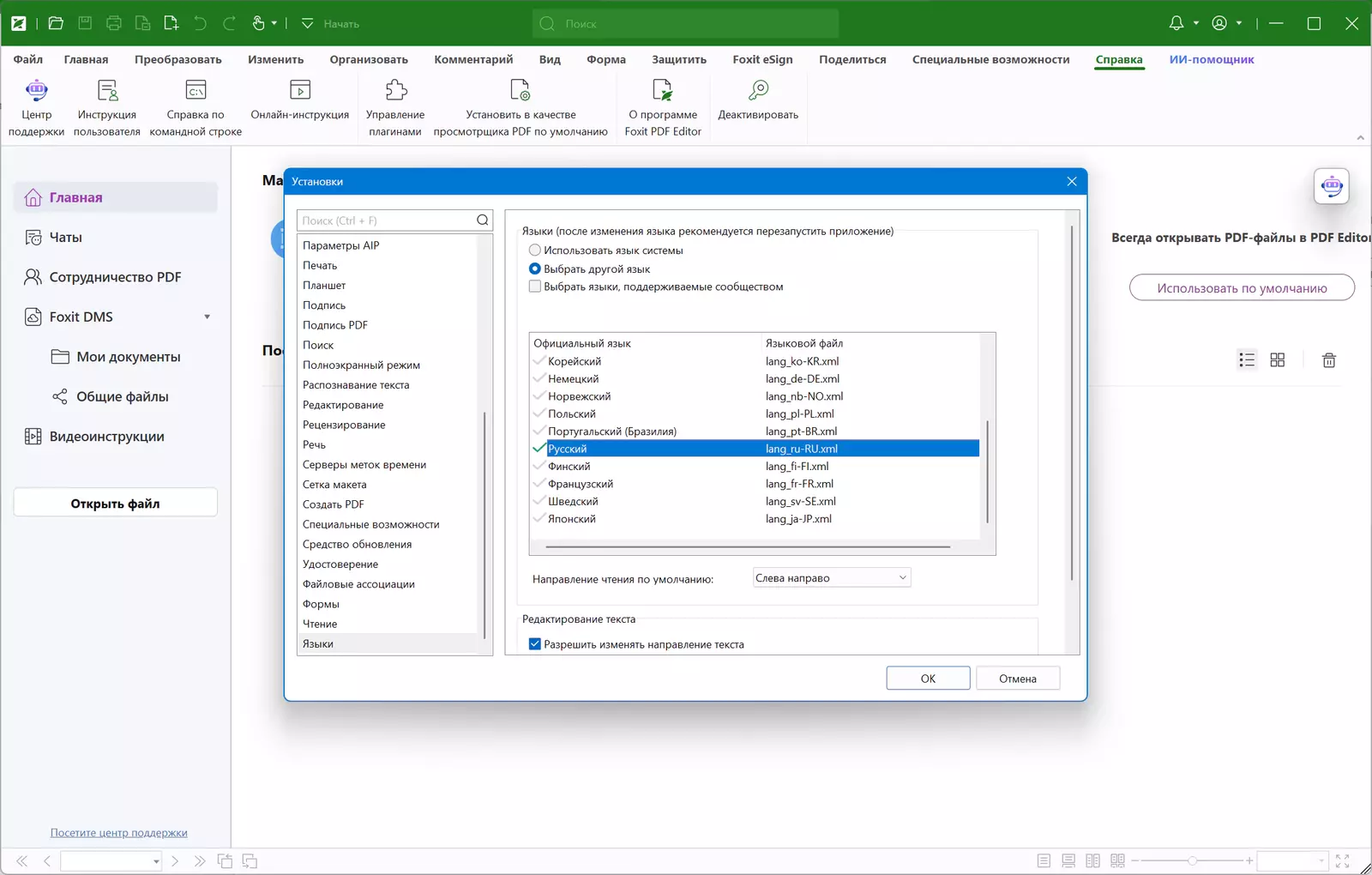Set as default PDF viewer ribbon icon
1372x875 pixels.
click(521, 90)
